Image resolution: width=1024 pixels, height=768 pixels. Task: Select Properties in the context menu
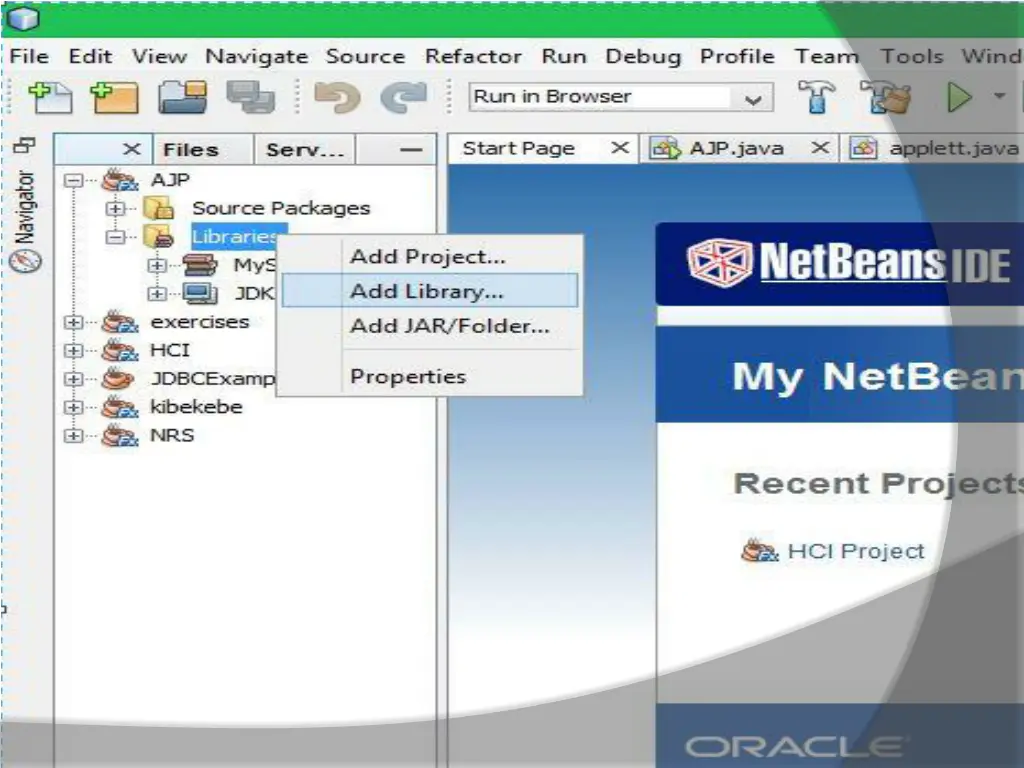coord(430,376)
